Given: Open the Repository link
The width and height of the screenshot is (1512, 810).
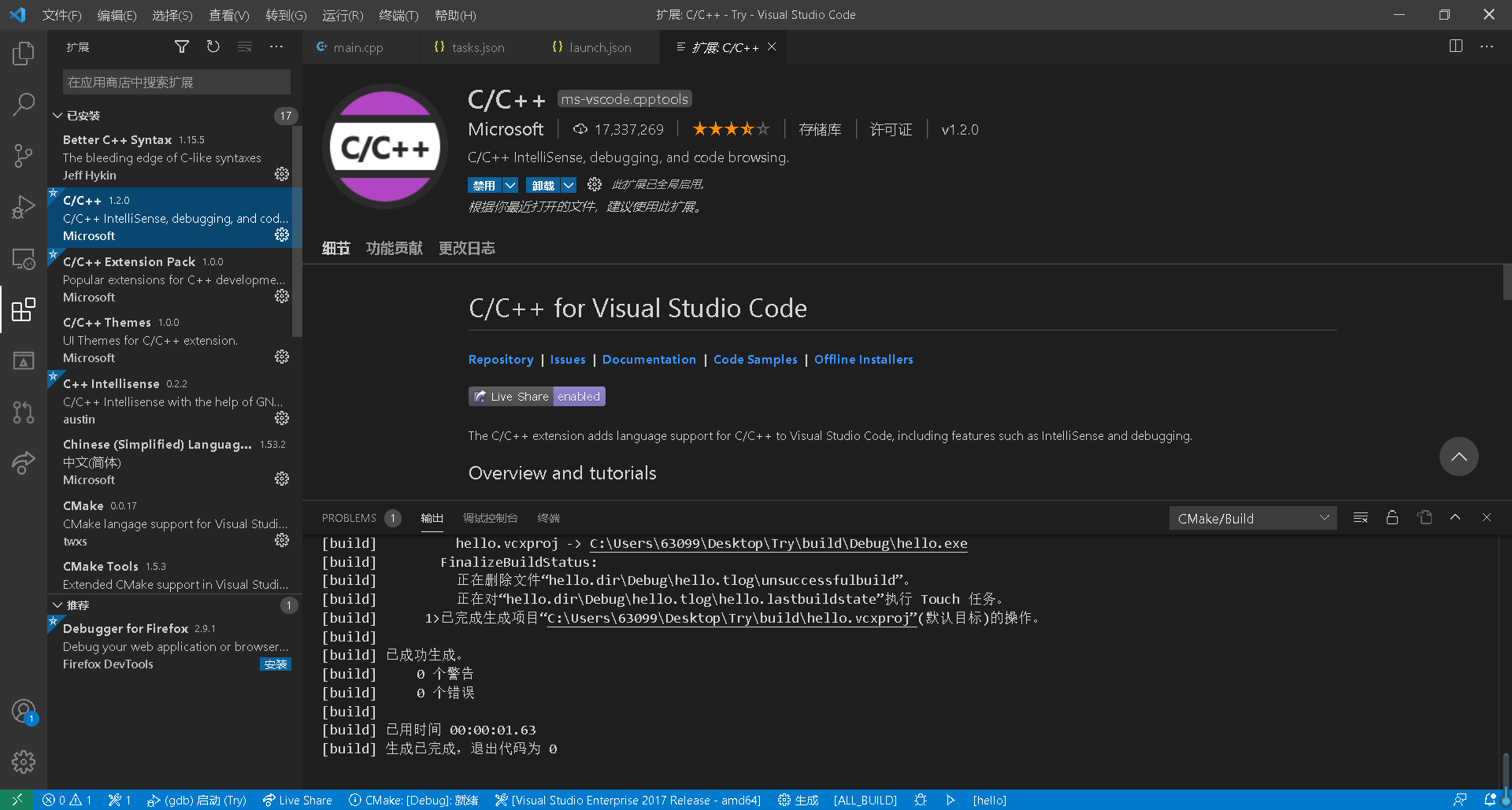Looking at the screenshot, I should [501, 359].
